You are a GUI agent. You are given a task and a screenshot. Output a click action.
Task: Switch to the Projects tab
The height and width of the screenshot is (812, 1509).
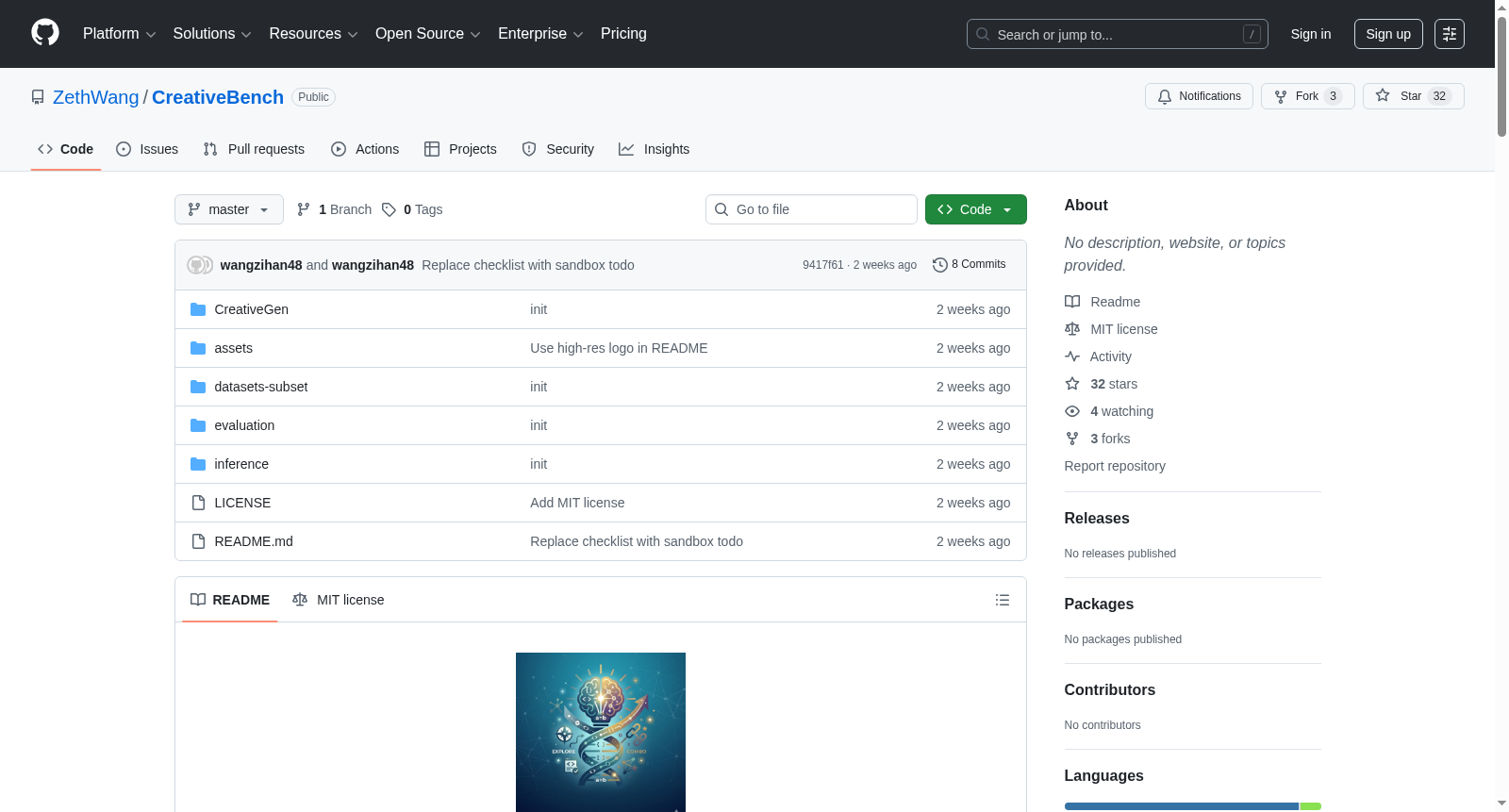tap(460, 149)
